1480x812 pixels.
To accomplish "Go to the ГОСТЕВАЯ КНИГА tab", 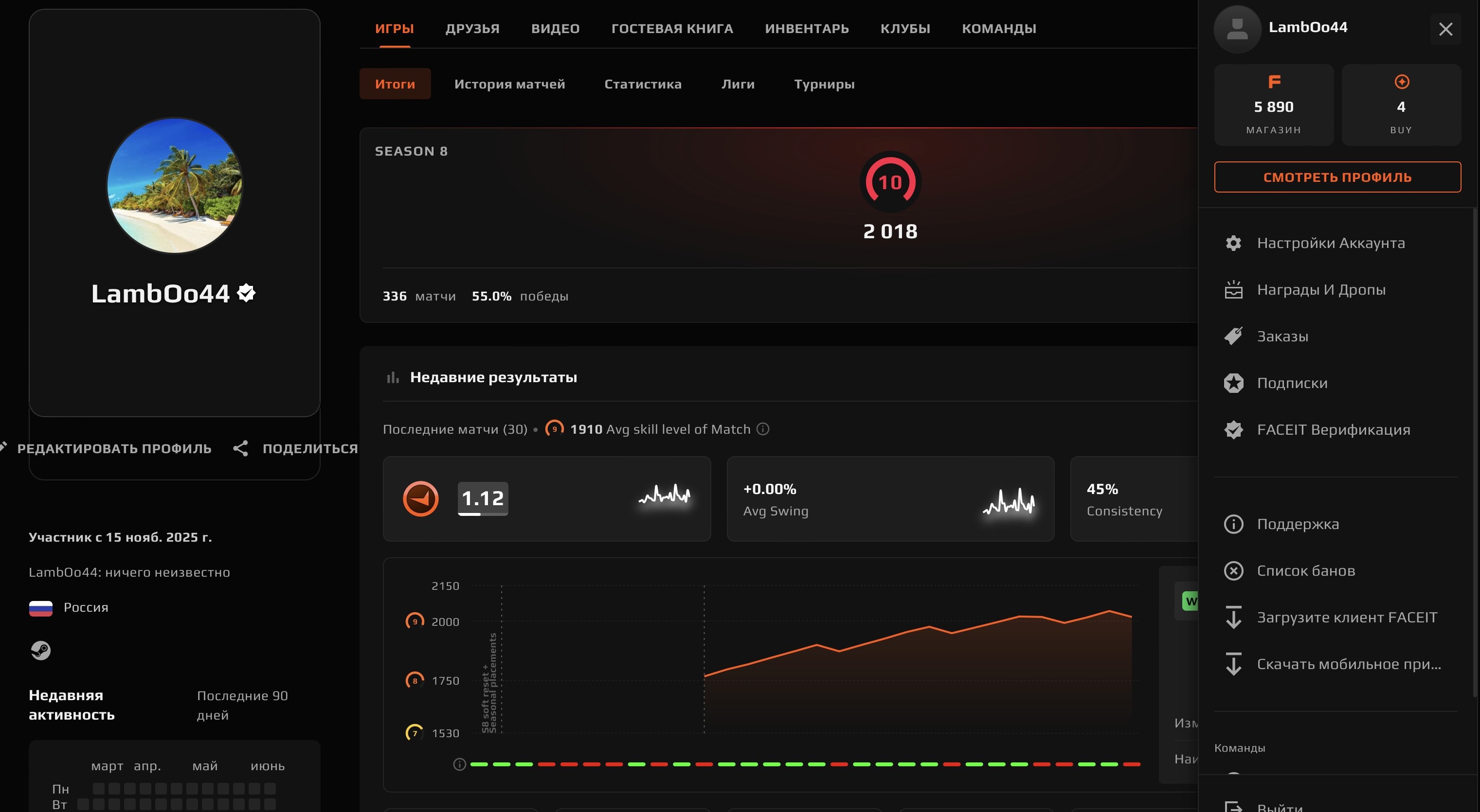I will tap(672, 29).
